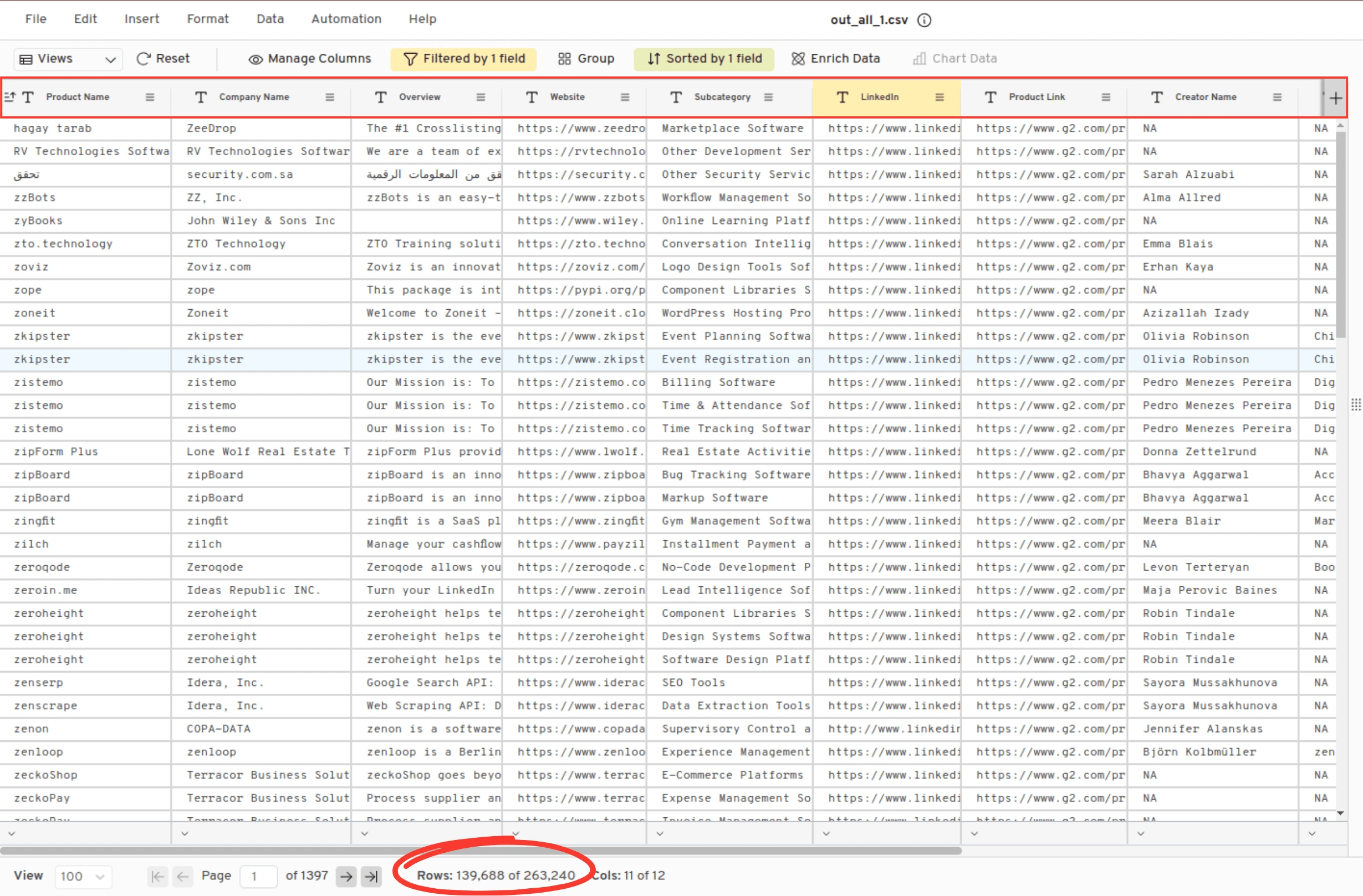The height and width of the screenshot is (896, 1363).
Task: Open the Website column menu icon
Action: click(625, 98)
